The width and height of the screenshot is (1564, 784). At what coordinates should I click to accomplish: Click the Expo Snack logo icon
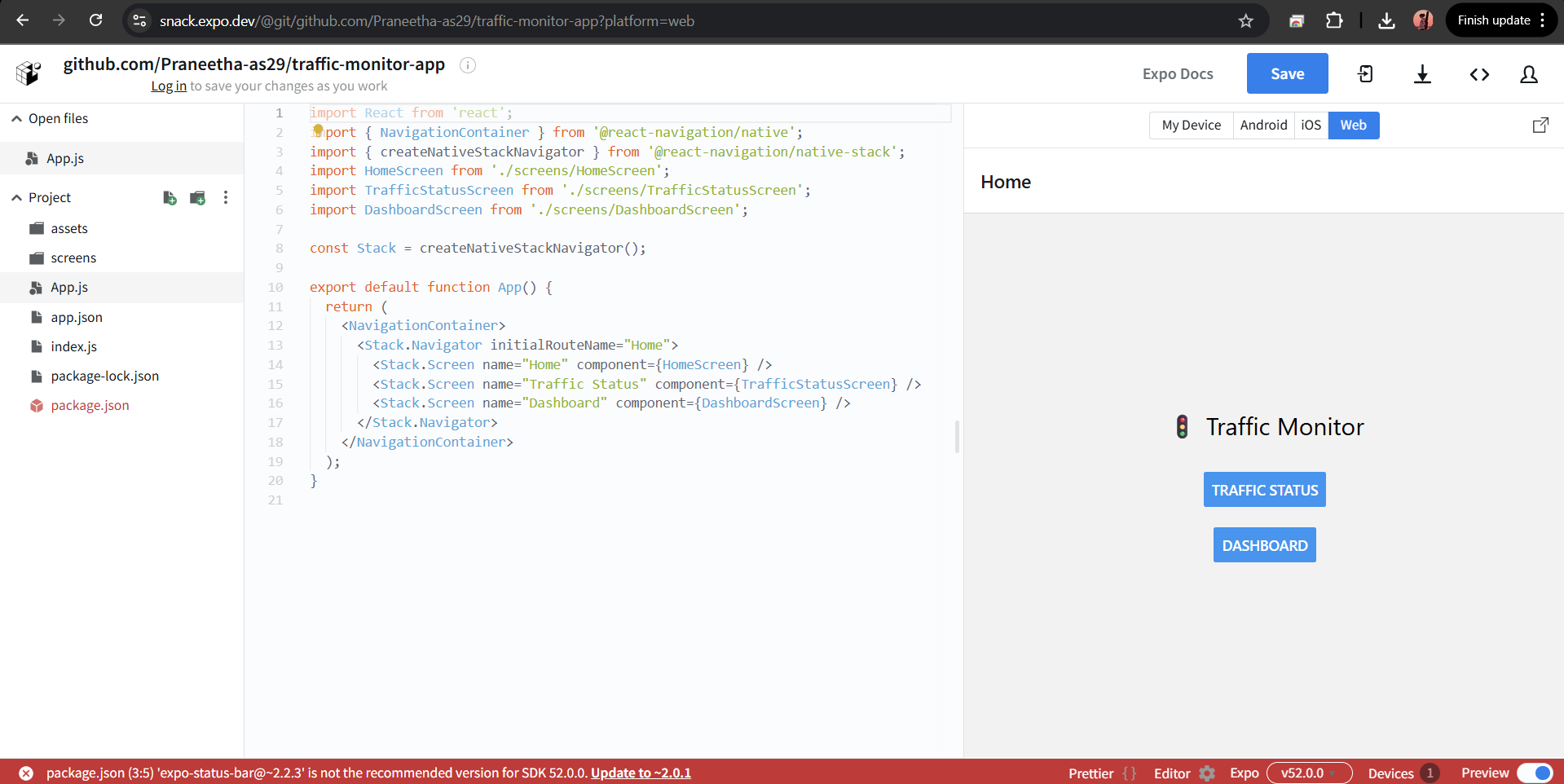[29, 73]
